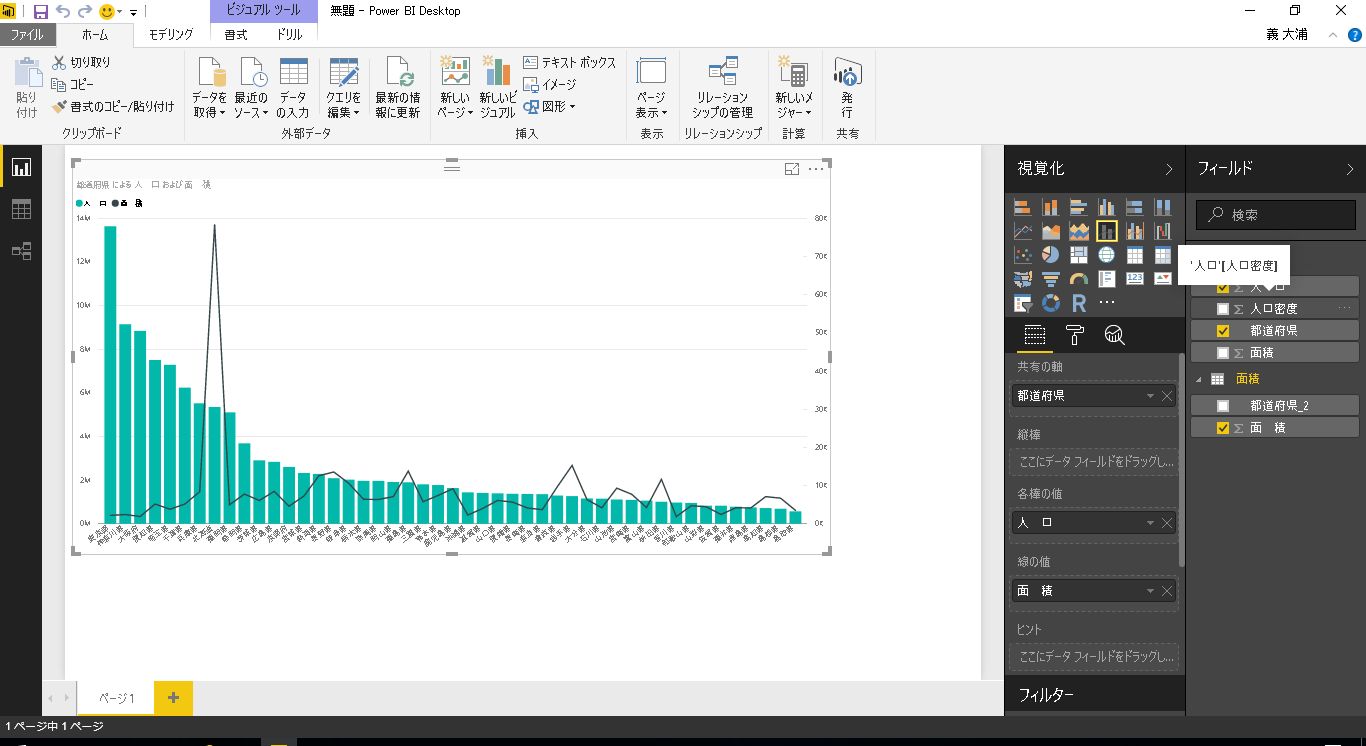Select the stacked column chart visual
The height and width of the screenshot is (746, 1366).
[x=1050, y=207]
